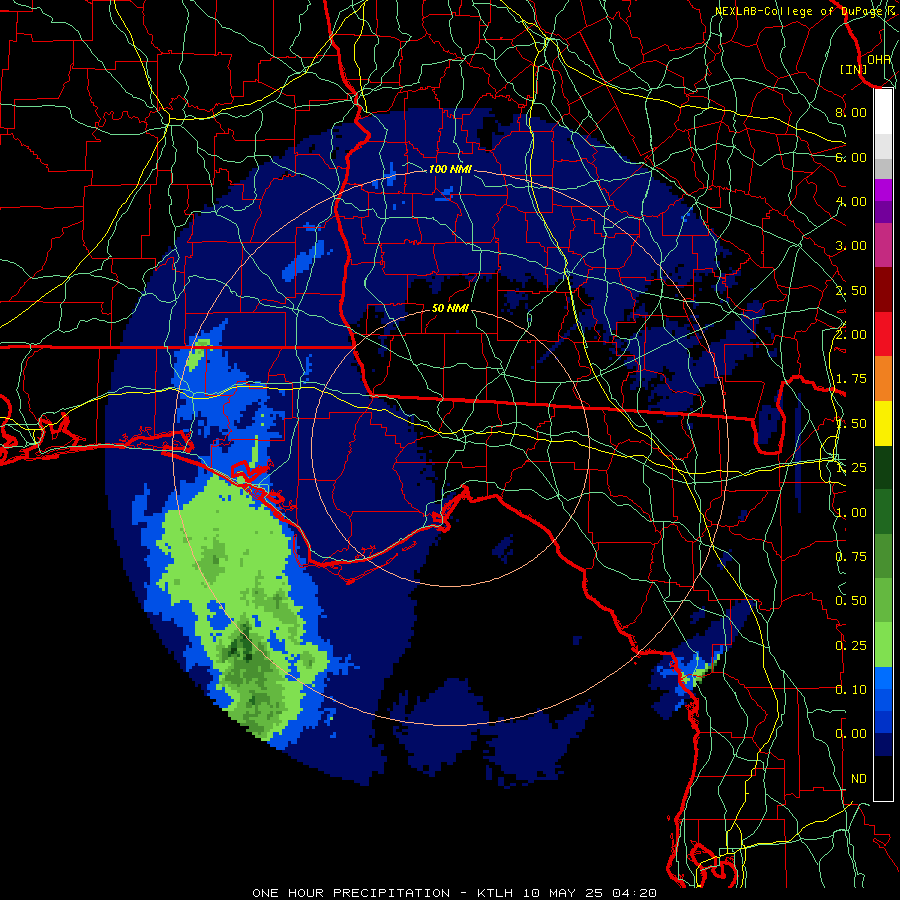Screen dimensions: 900x900
Task: Select the 0.00 legend value
Action: 851,734
